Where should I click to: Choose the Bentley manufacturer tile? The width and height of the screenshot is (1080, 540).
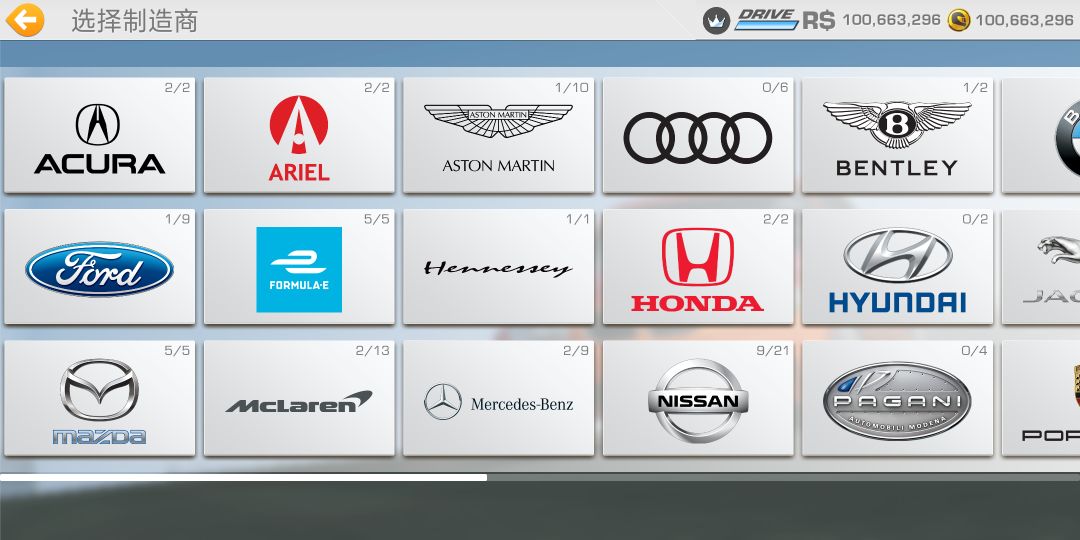click(897, 135)
